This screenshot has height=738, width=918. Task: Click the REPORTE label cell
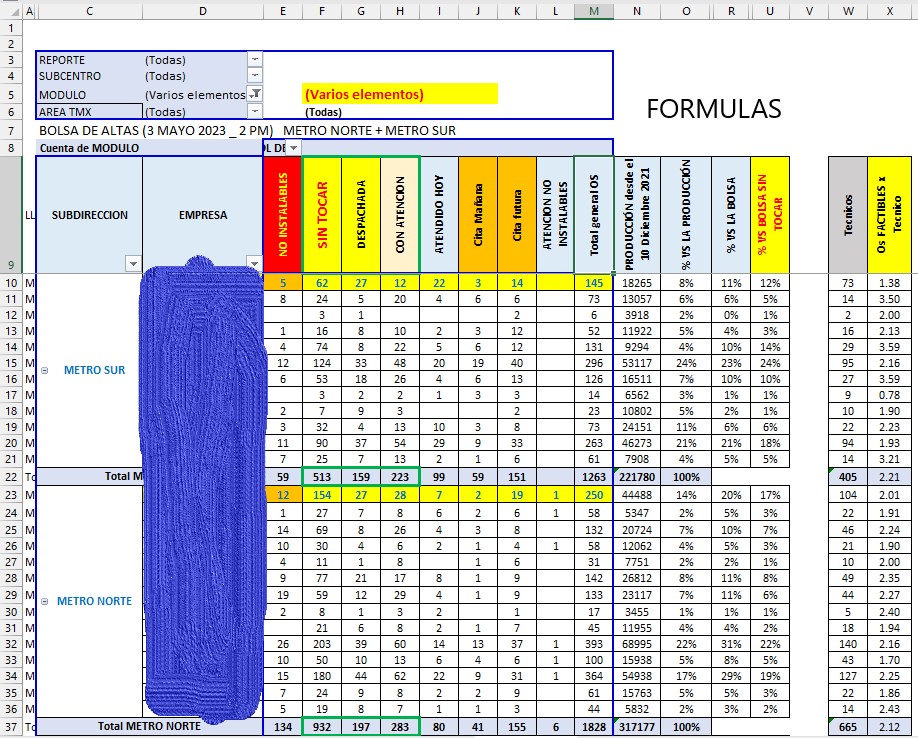tap(89, 60)
